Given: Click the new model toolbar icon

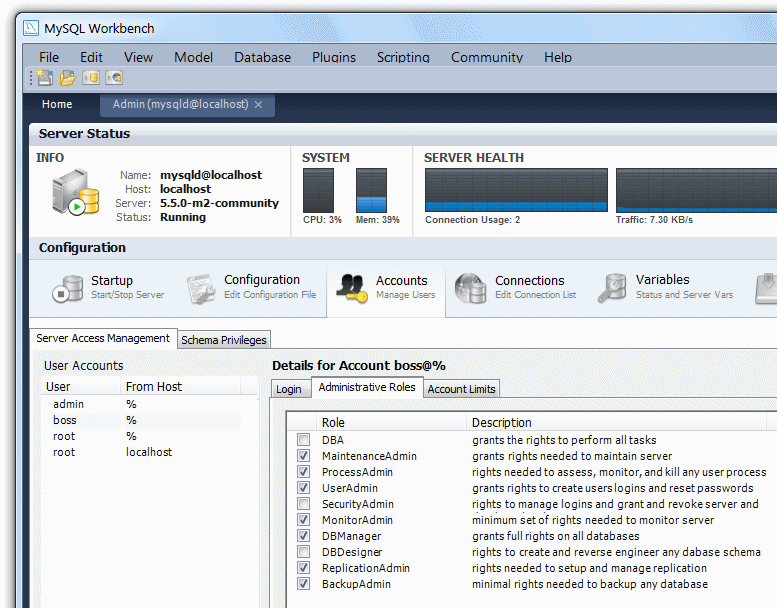Looking at the screenshot, I should pyautogui.click(x=45, y=78).
